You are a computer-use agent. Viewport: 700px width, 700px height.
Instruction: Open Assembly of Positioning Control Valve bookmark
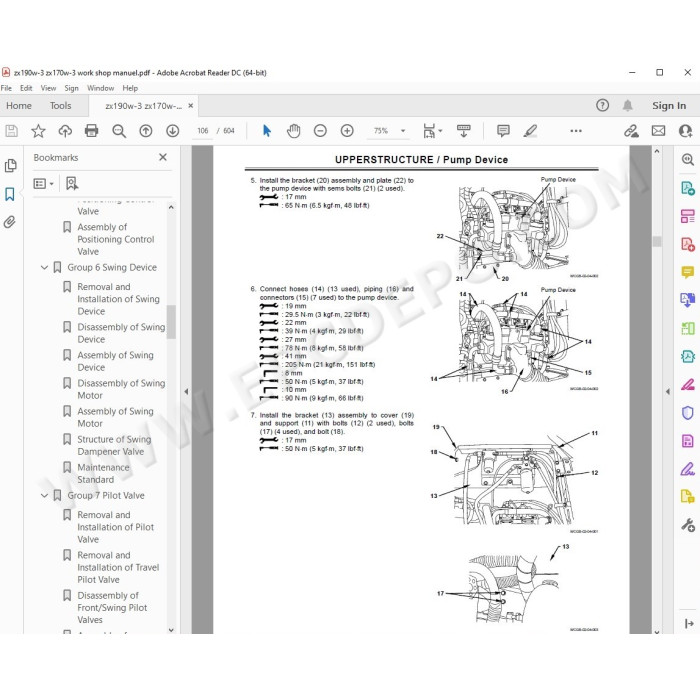116,239
